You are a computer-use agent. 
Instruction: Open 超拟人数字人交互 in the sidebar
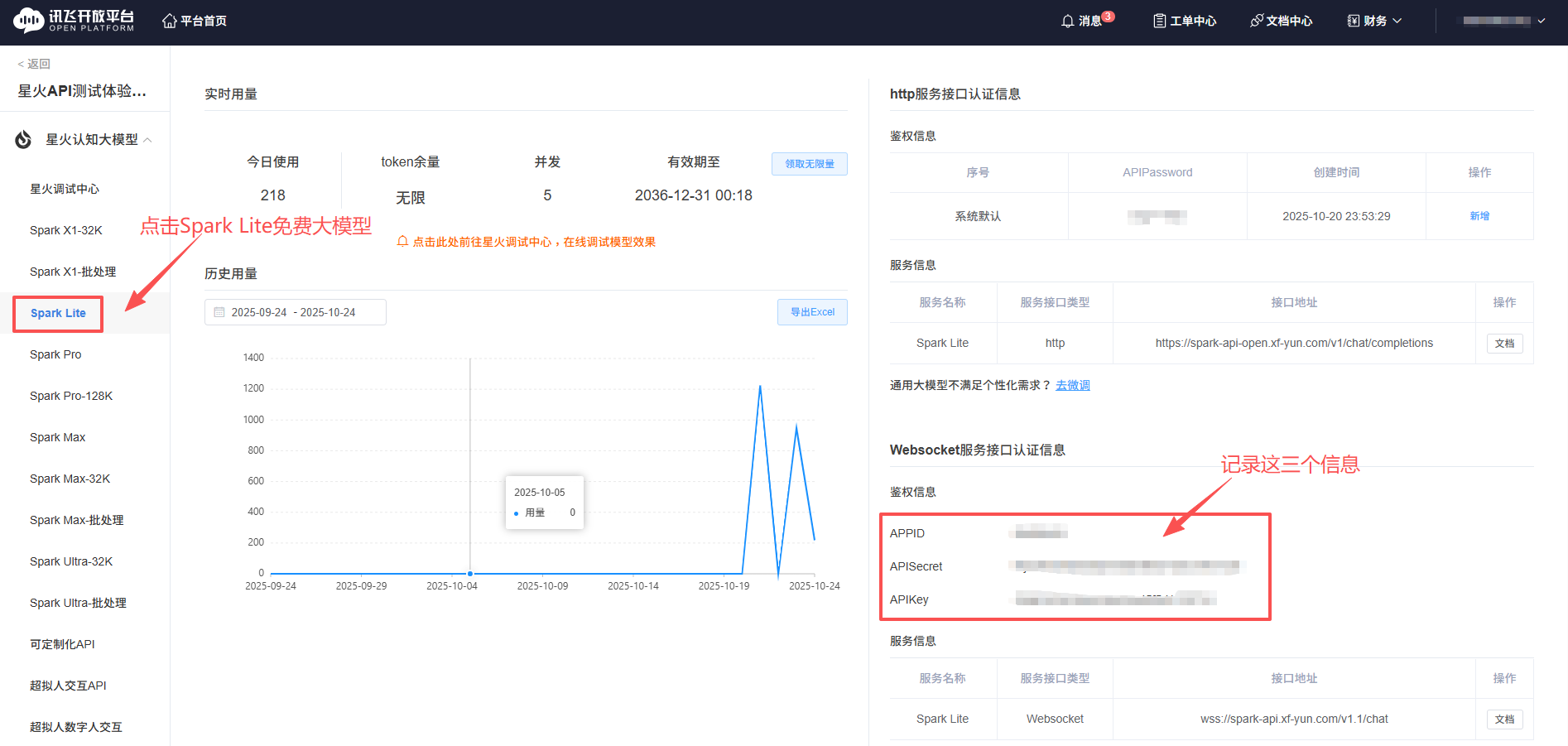[x=76, y=727]
